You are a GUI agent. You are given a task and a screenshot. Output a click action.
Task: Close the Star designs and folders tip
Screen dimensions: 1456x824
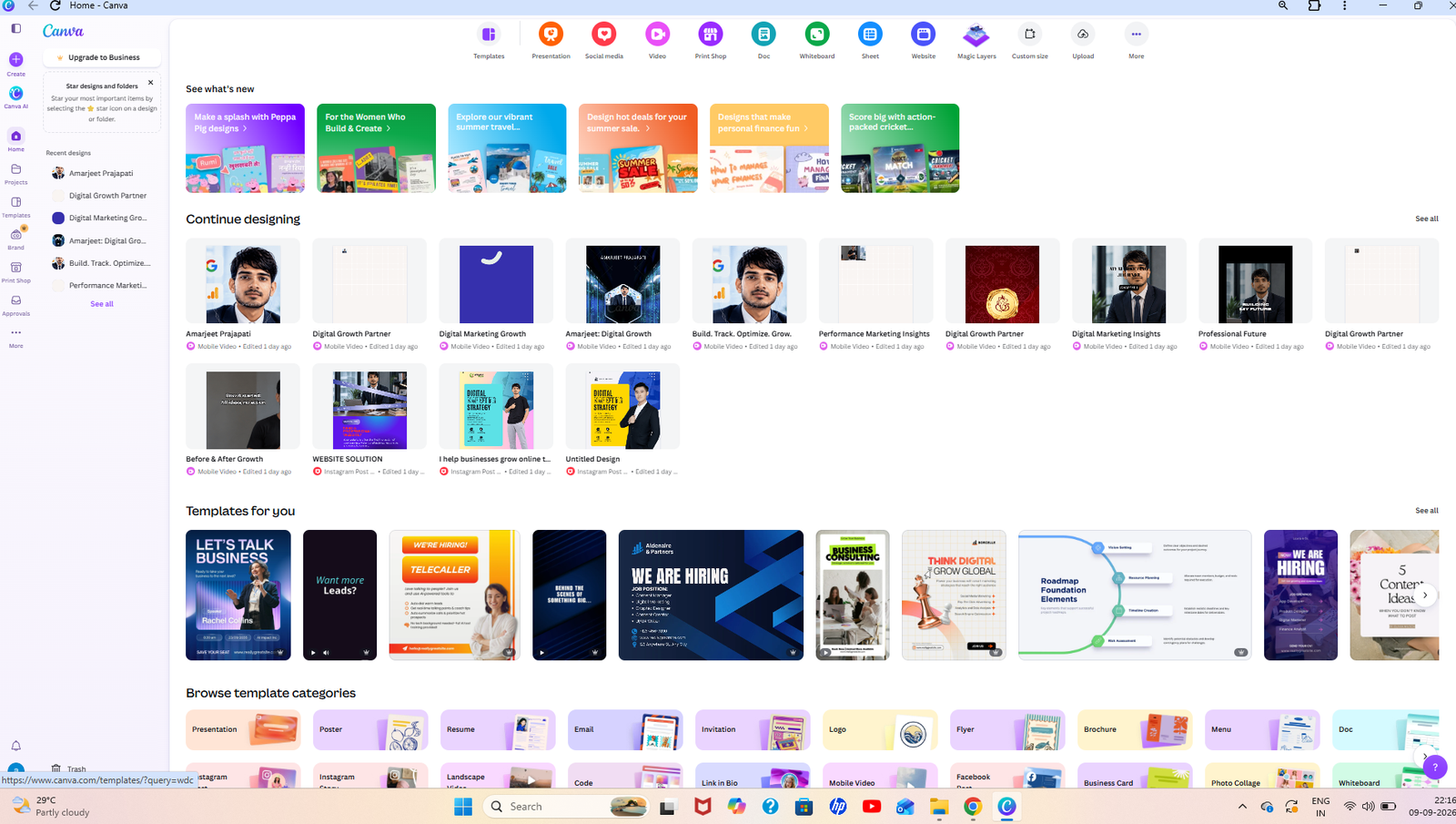pos(151,83)
